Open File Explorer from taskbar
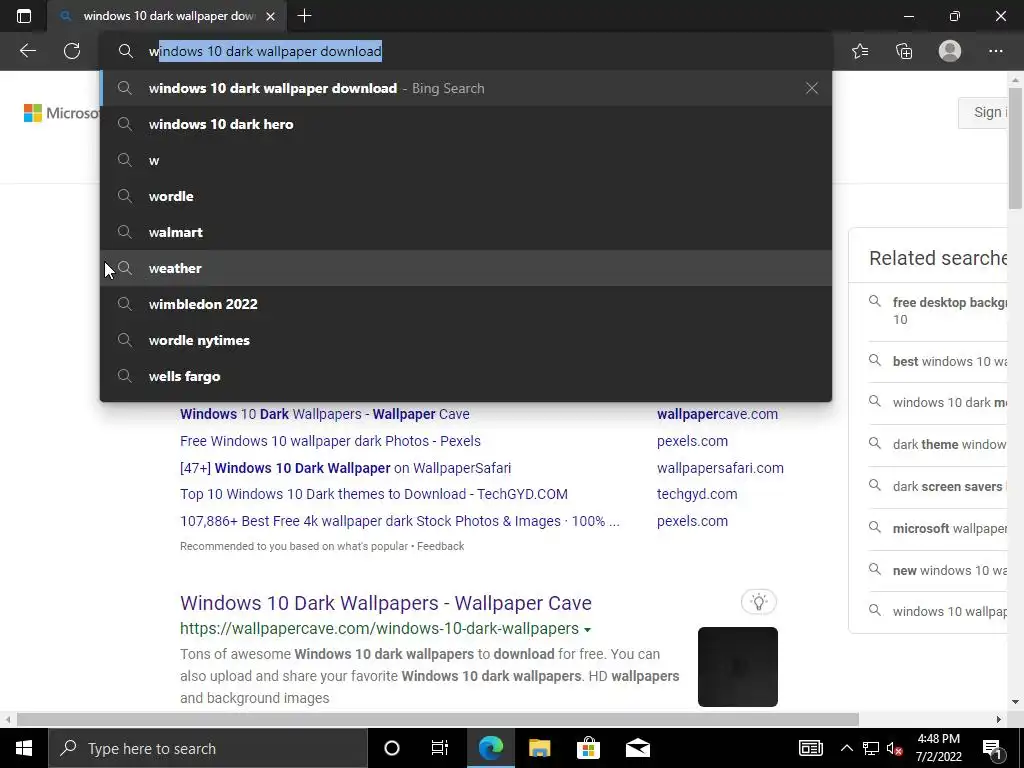The height and width of the screenshot is (768, 1024). click(539, 748)
